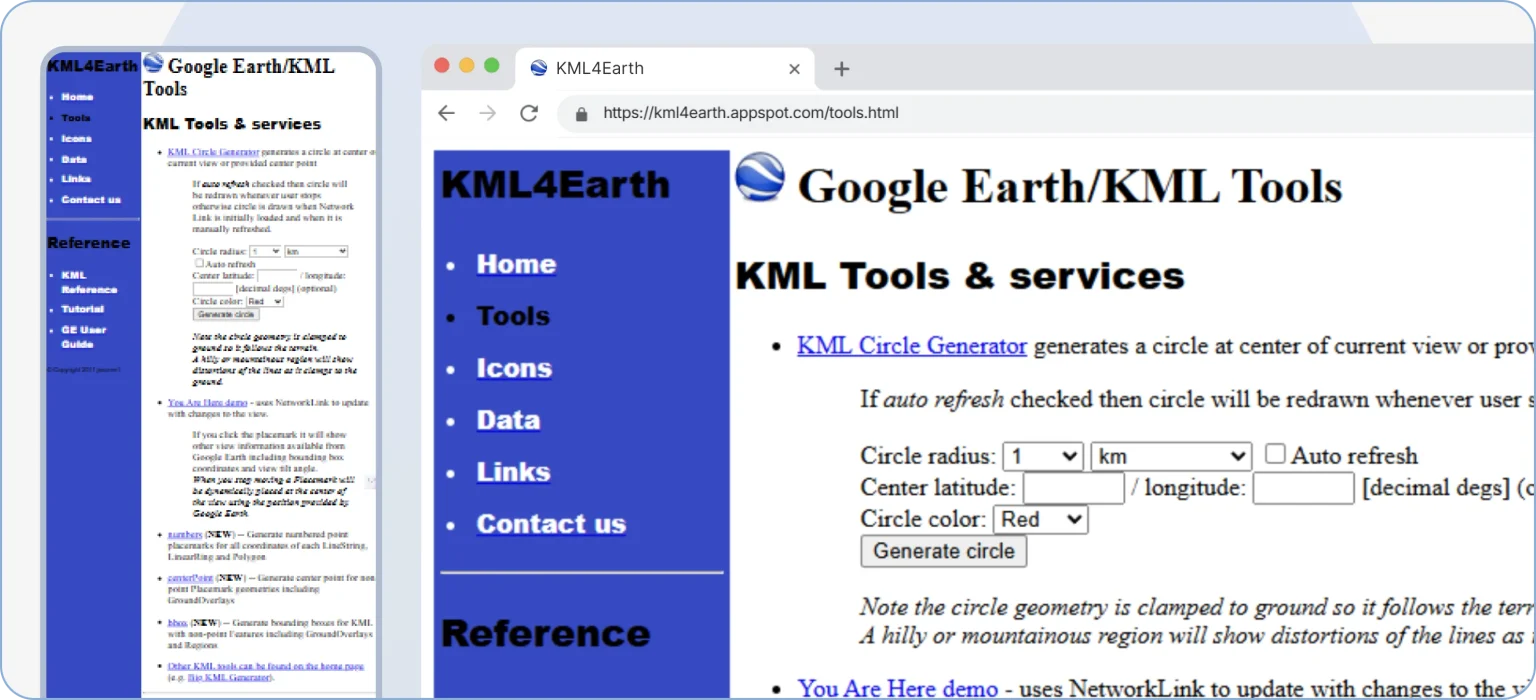Reload the page with the refresh icon
Screen dimensions: 1536x700
(529, 113)
